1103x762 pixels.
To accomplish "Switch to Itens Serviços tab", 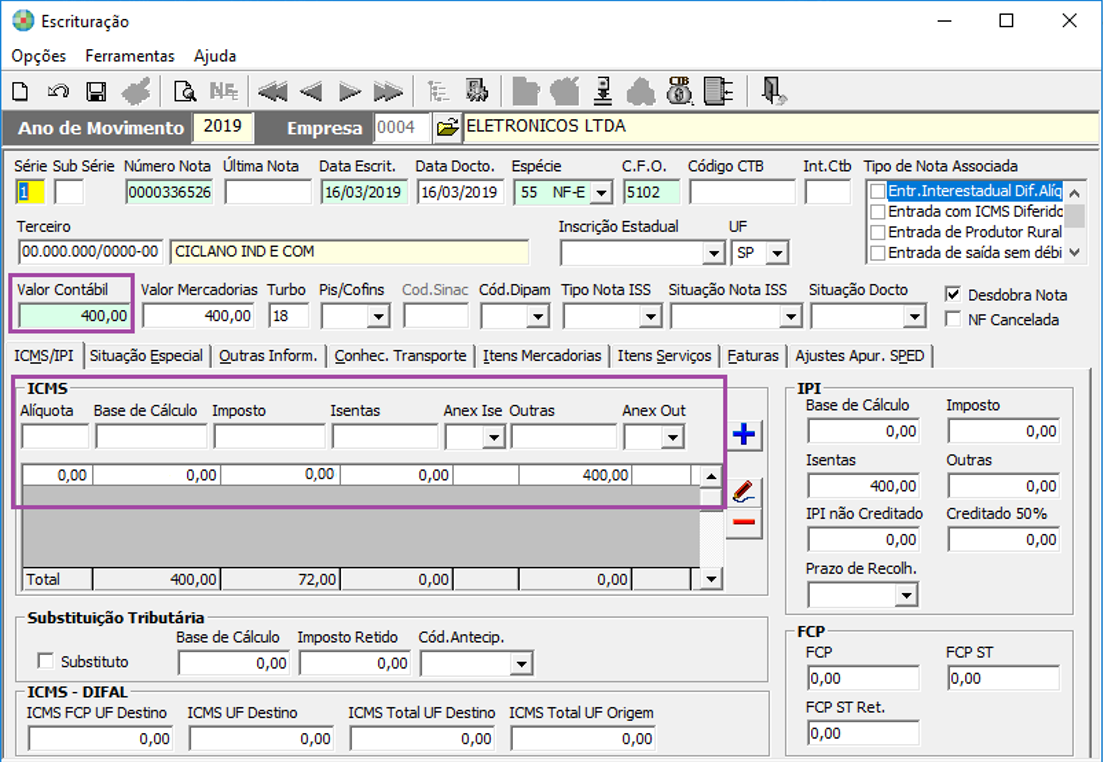I will pyautogui.click(x=664, y=356).
